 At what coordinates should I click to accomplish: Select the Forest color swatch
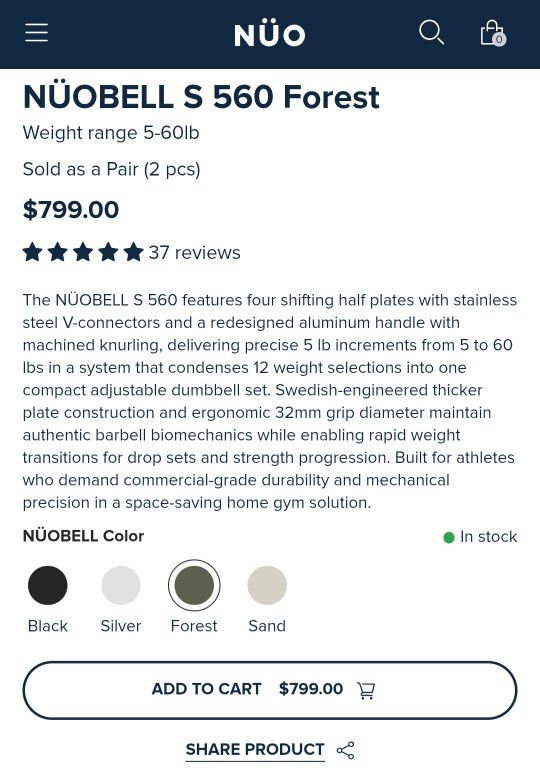point(194,585)
